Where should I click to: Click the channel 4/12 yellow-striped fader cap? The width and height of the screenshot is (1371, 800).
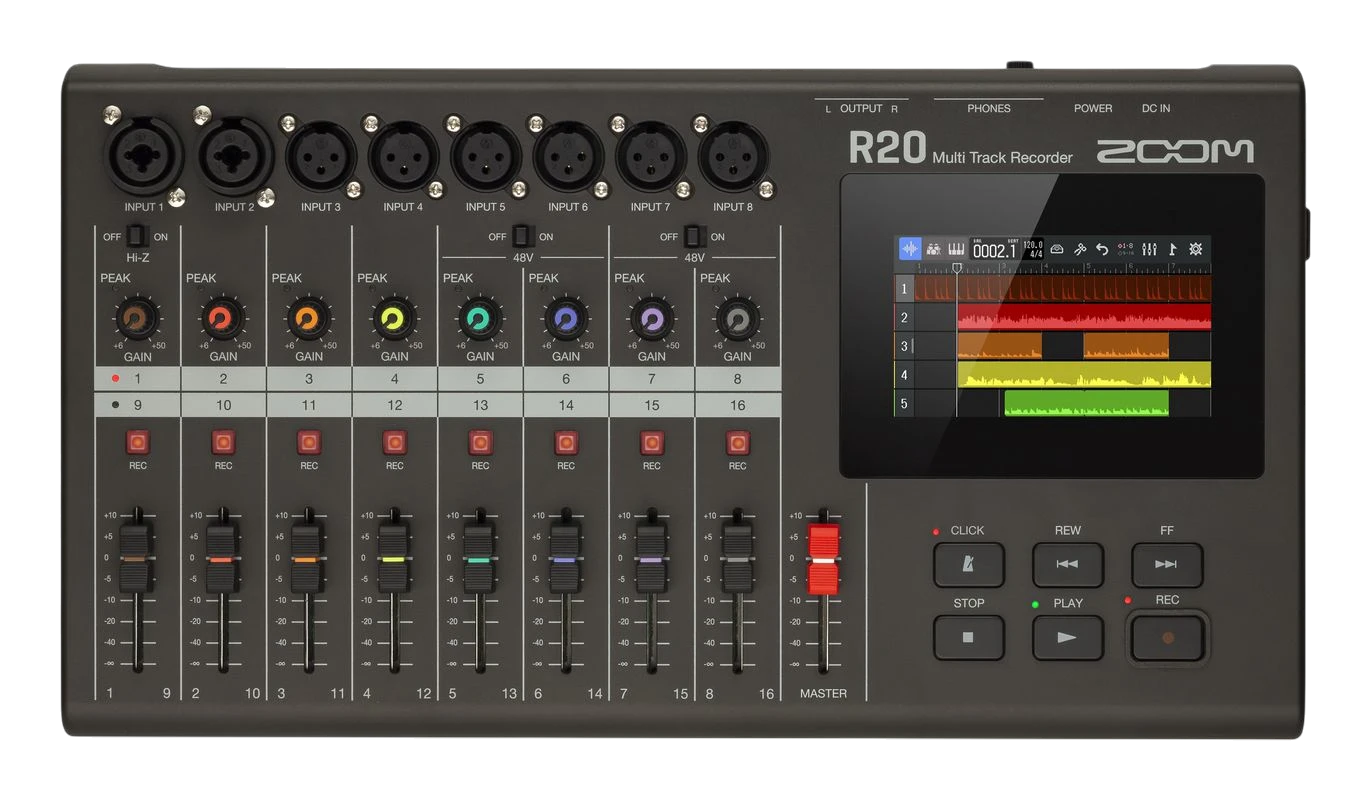[394, 559]
